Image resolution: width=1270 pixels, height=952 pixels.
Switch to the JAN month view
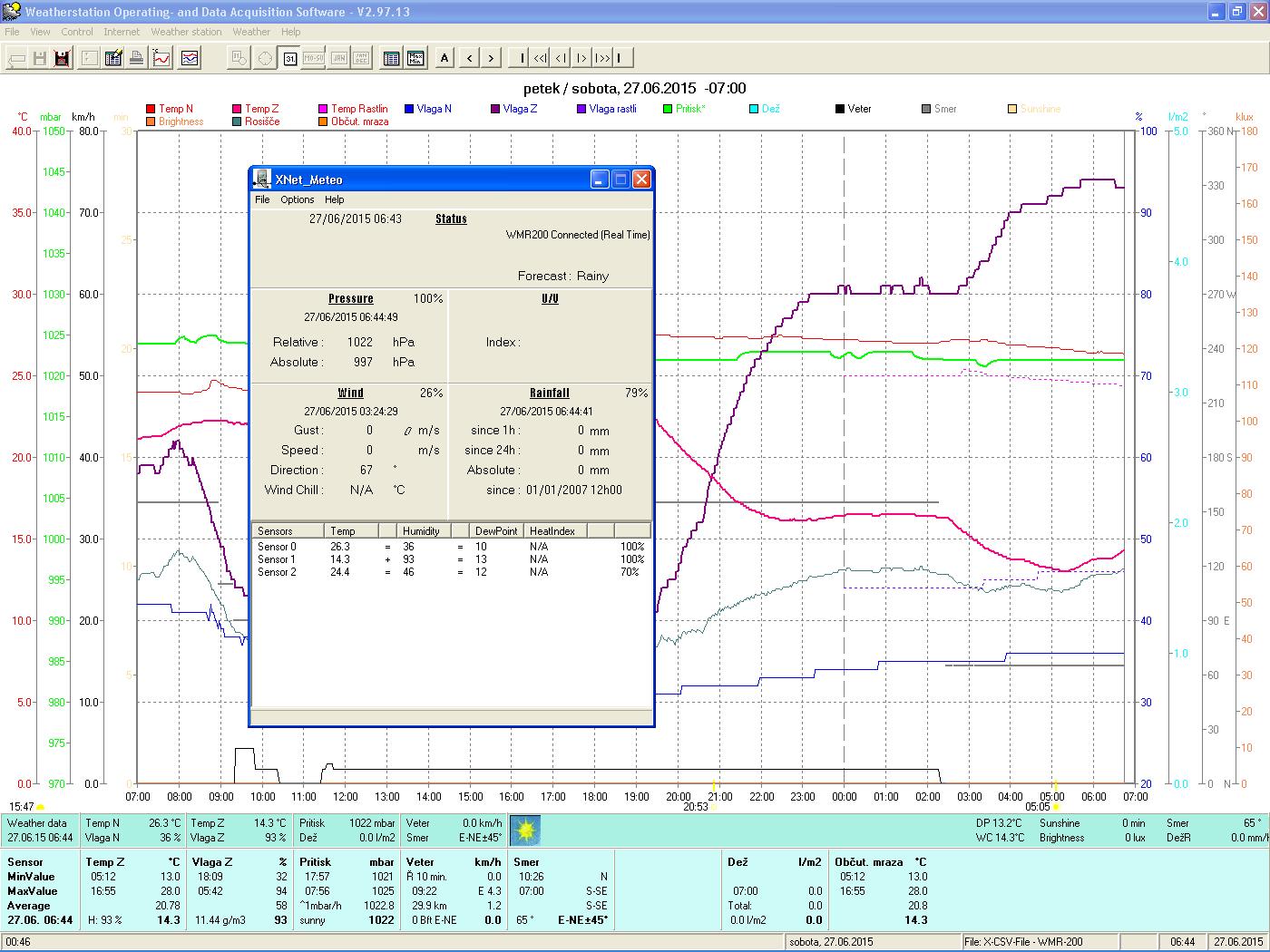pos(337,58)
